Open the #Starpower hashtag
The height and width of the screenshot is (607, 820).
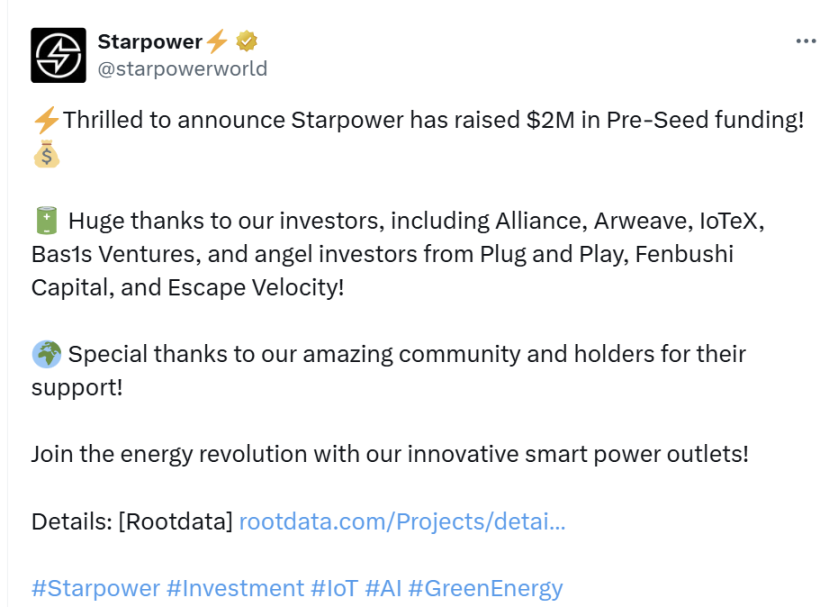[x=95, y=588]
